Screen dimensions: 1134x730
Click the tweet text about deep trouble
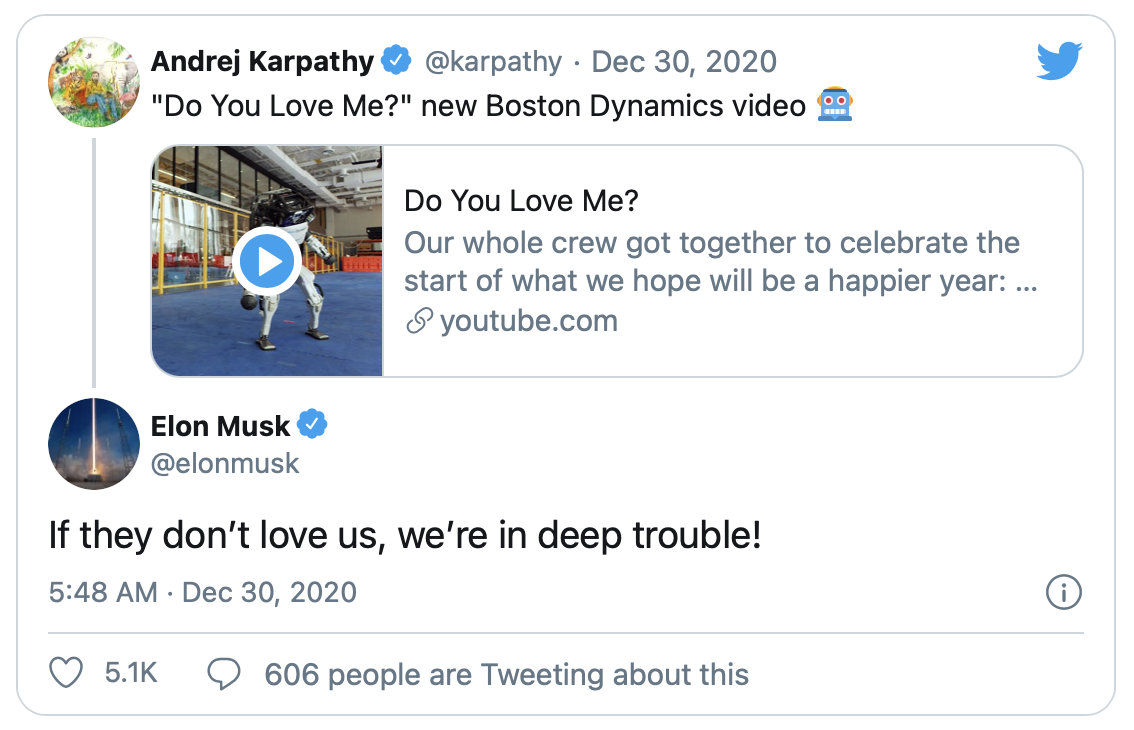pos(405,536)
